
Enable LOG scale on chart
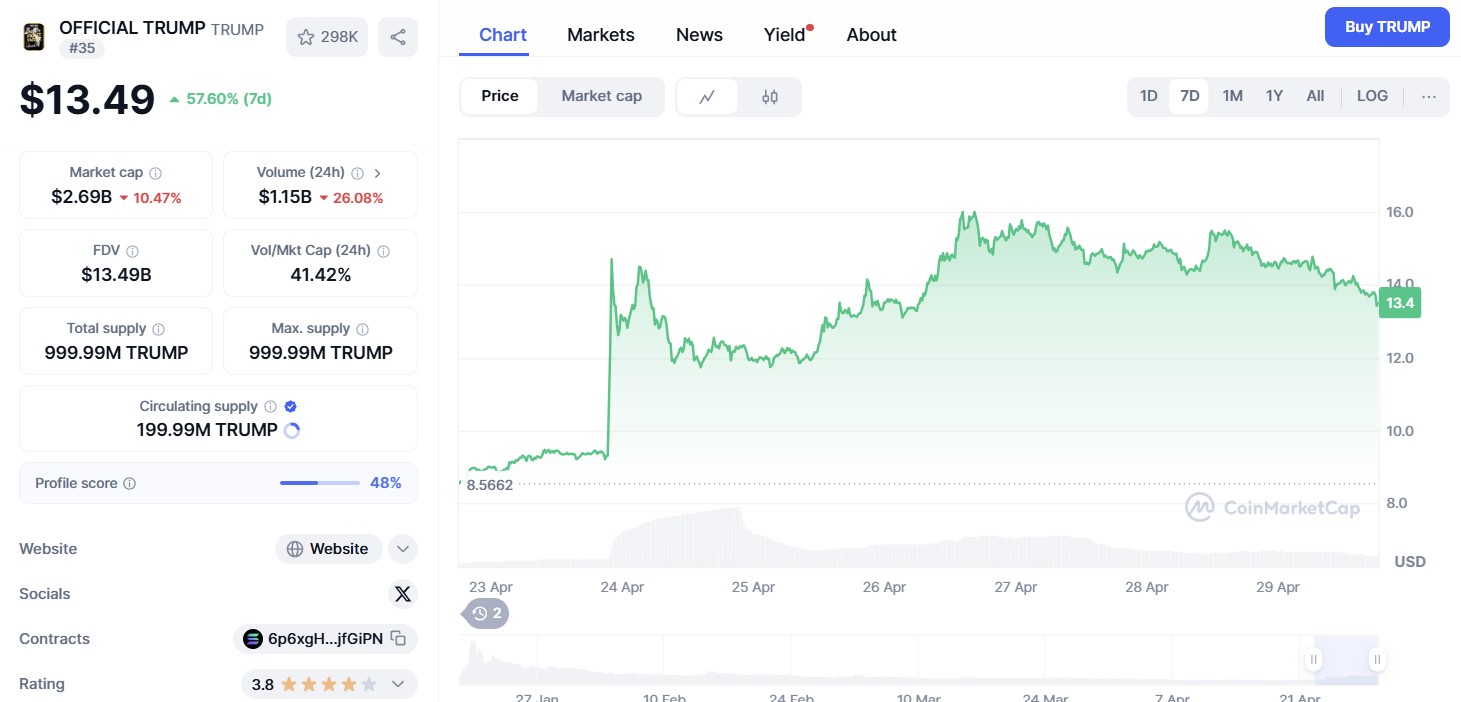[x=1372, y=96]
